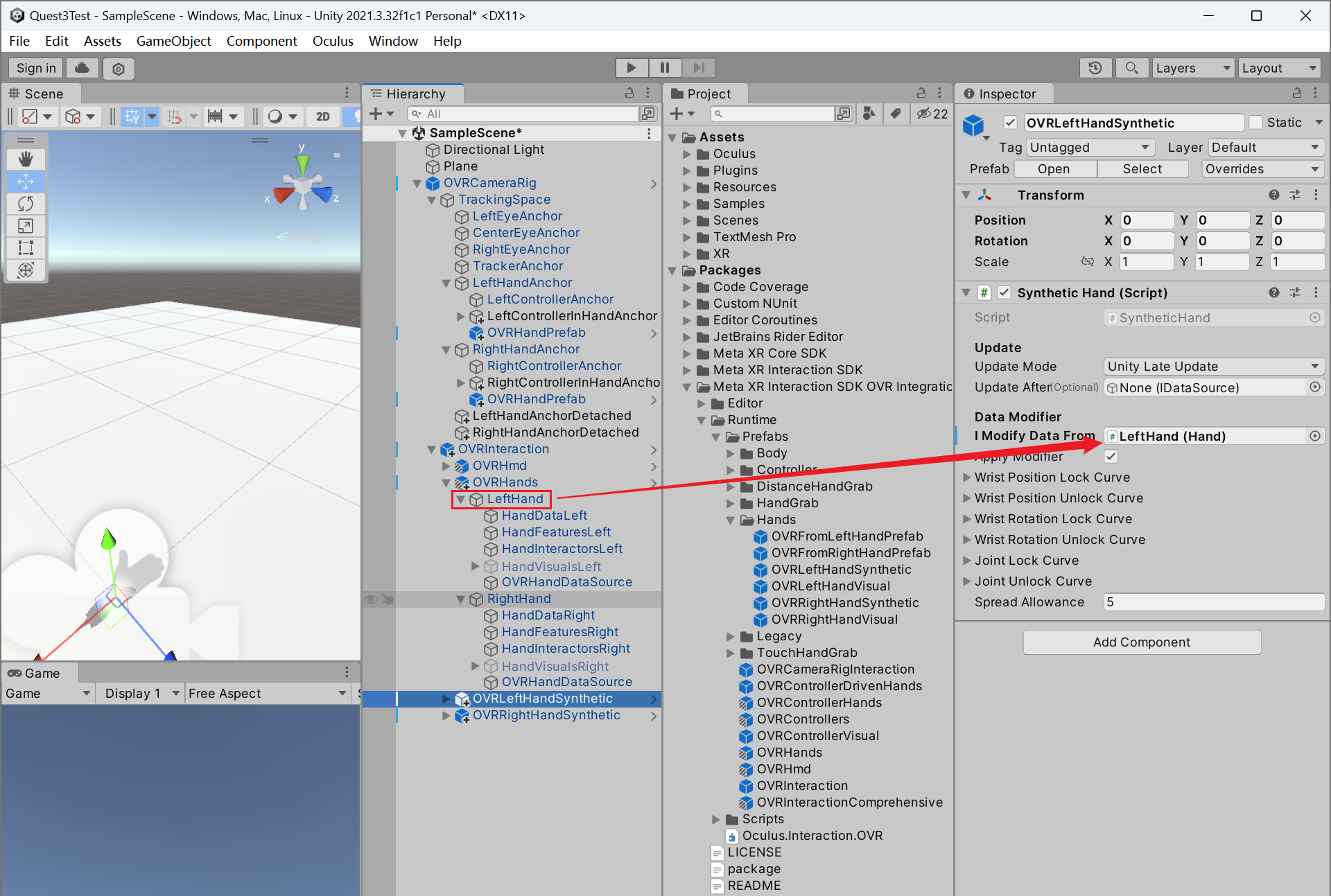Expand Wrist Position Lock Curve

[x=967, y=477]
